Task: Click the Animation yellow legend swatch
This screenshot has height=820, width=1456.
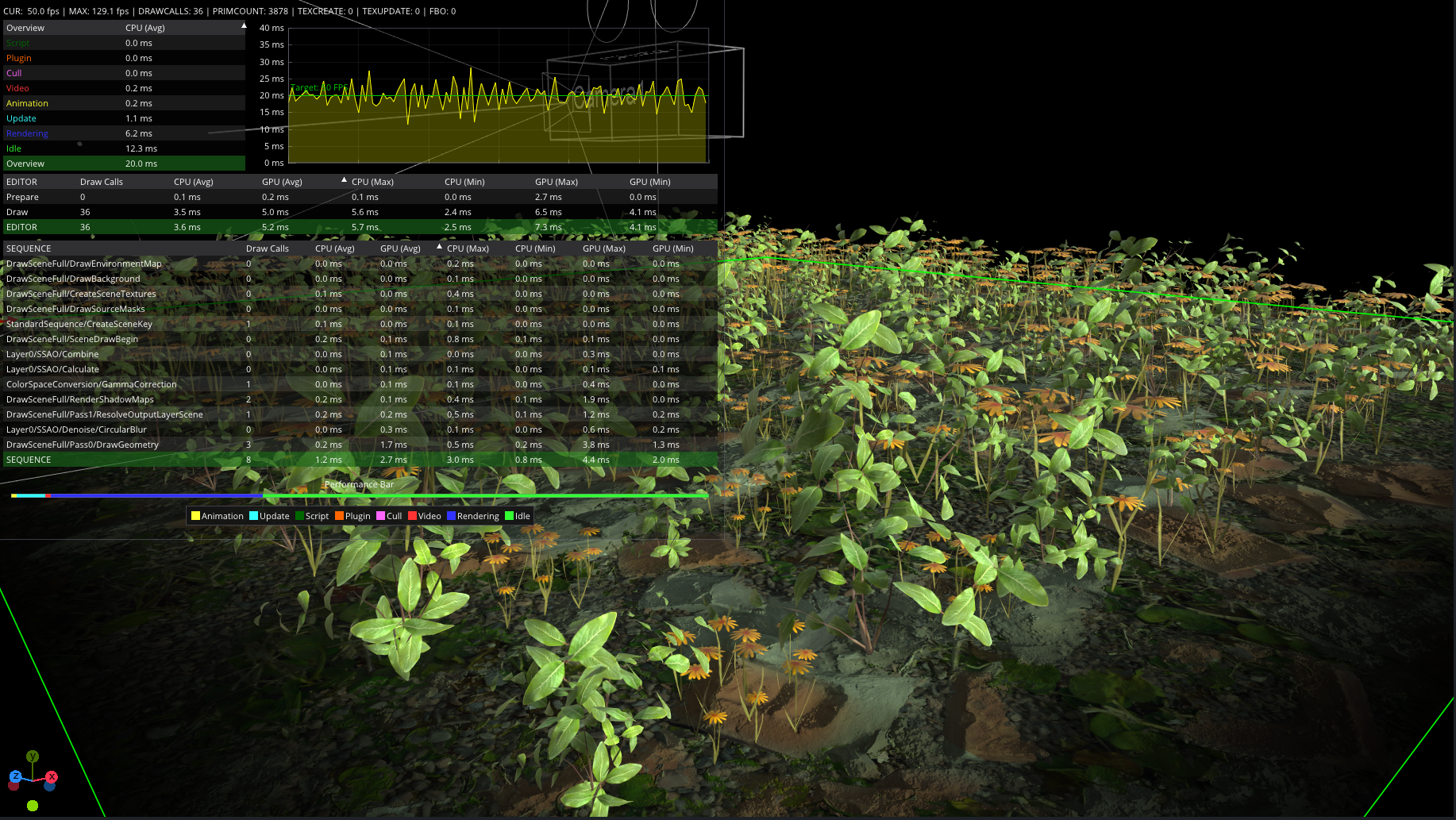Action: (195, 516)
